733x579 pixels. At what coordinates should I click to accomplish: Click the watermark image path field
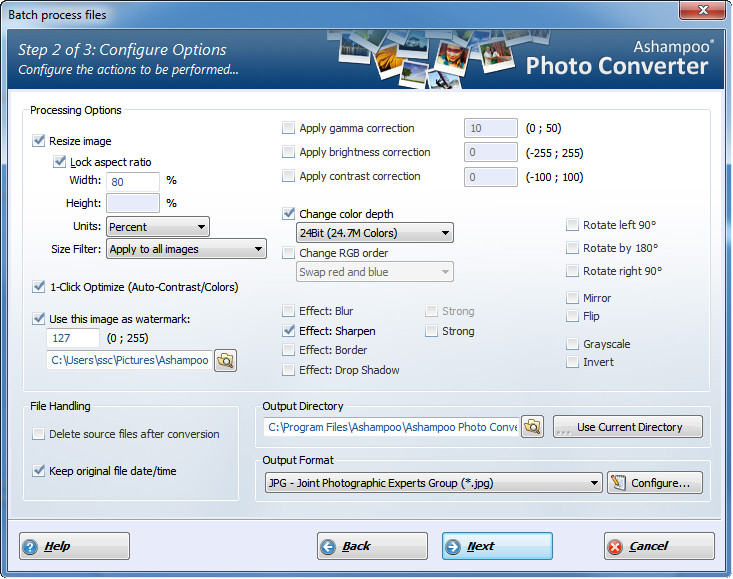(x=129, y=360)
